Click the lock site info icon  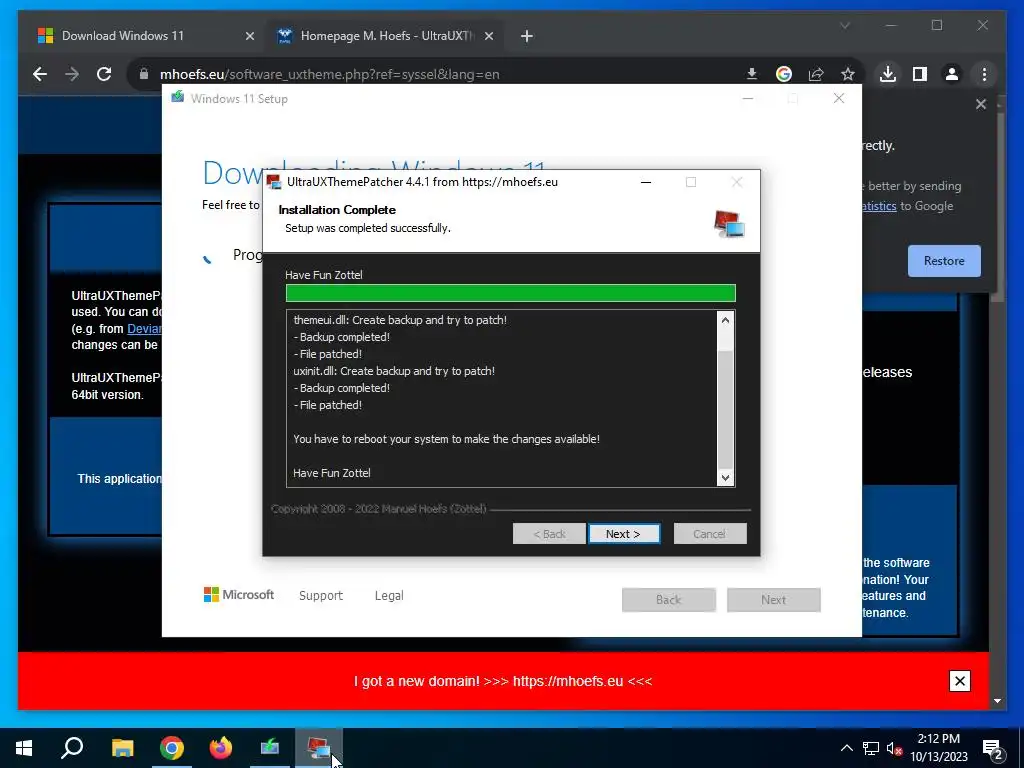[x=144, y=74]
